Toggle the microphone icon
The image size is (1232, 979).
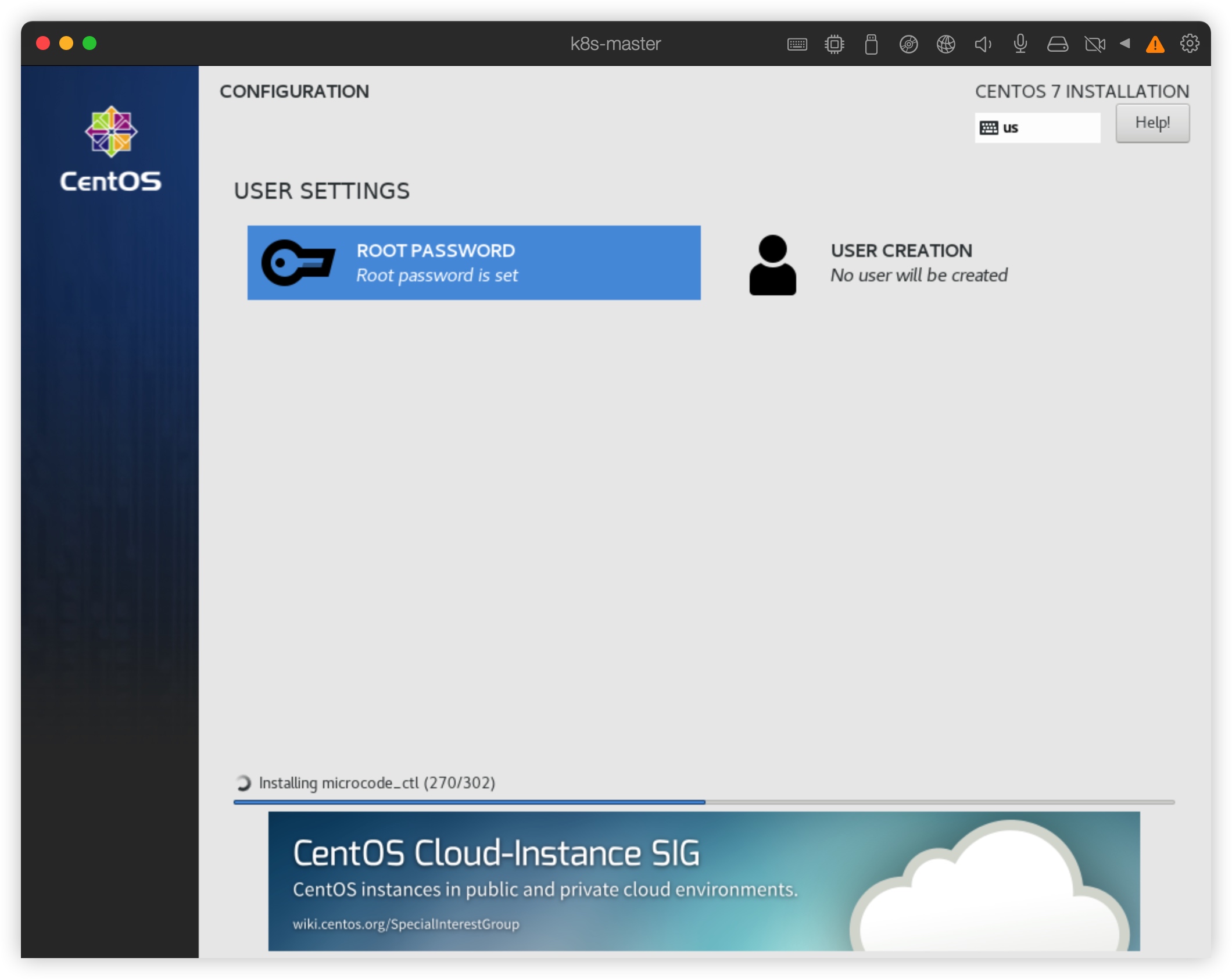click(x=1020, y=44)
